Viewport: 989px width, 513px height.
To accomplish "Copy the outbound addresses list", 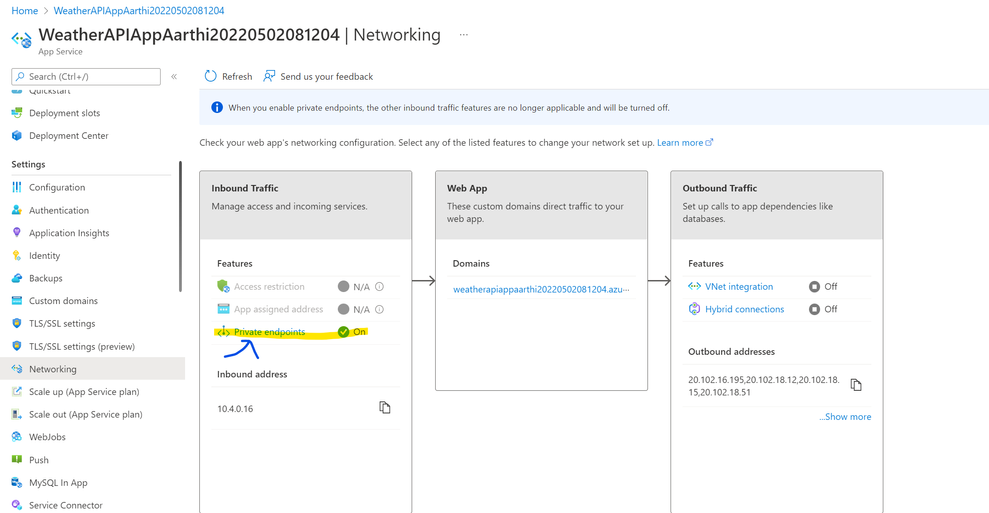I will click(856, 385).
